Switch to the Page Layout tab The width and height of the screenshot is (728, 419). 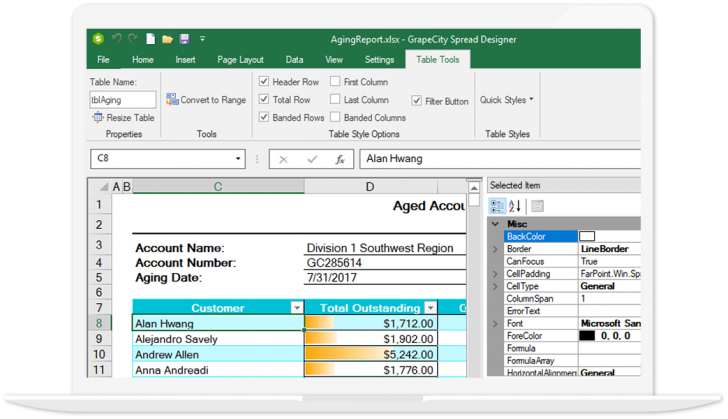(x=240, y=59)
